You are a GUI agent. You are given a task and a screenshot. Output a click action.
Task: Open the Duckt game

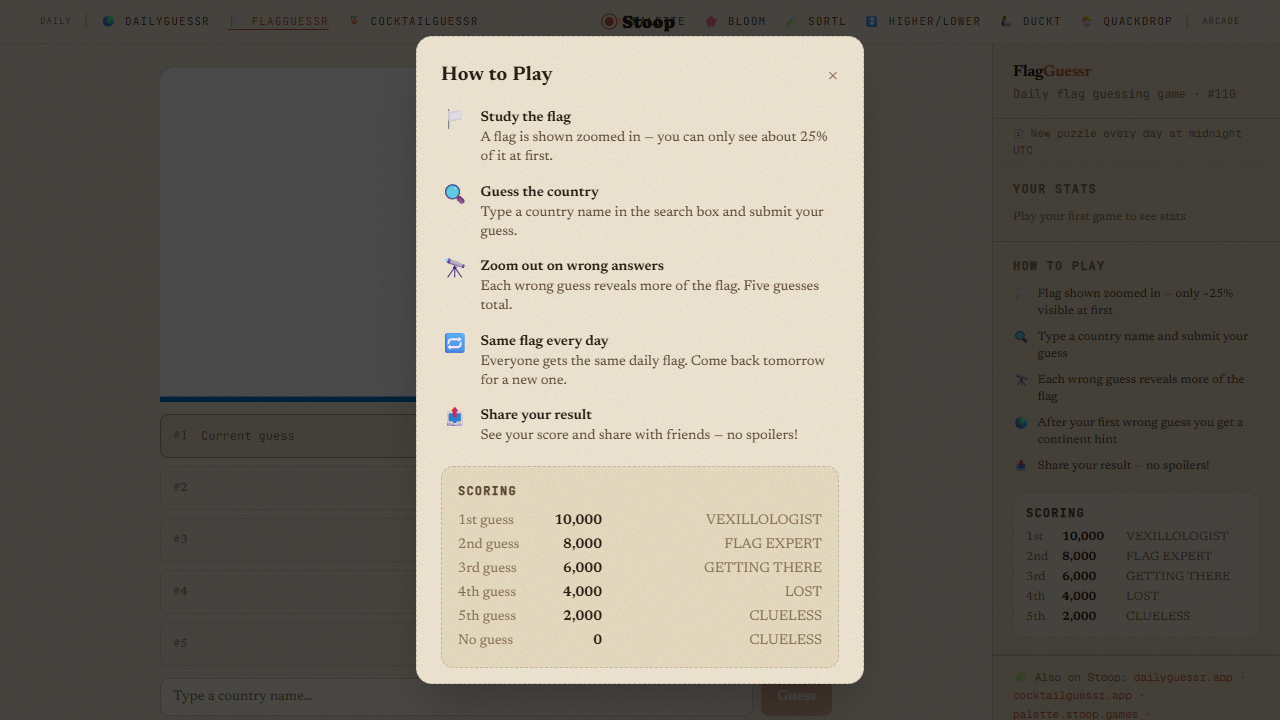click(x=1030, y=21)
